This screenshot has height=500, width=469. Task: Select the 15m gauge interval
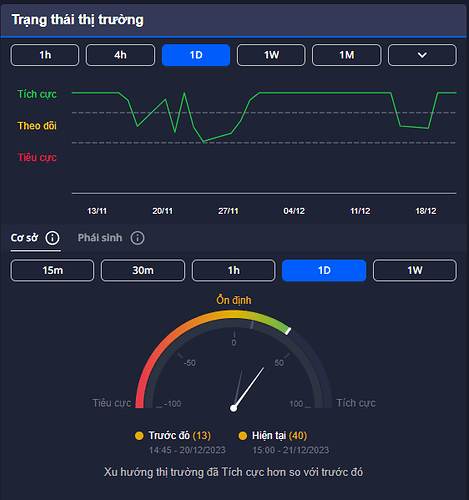pyautogui.click(x=52, y=270)
